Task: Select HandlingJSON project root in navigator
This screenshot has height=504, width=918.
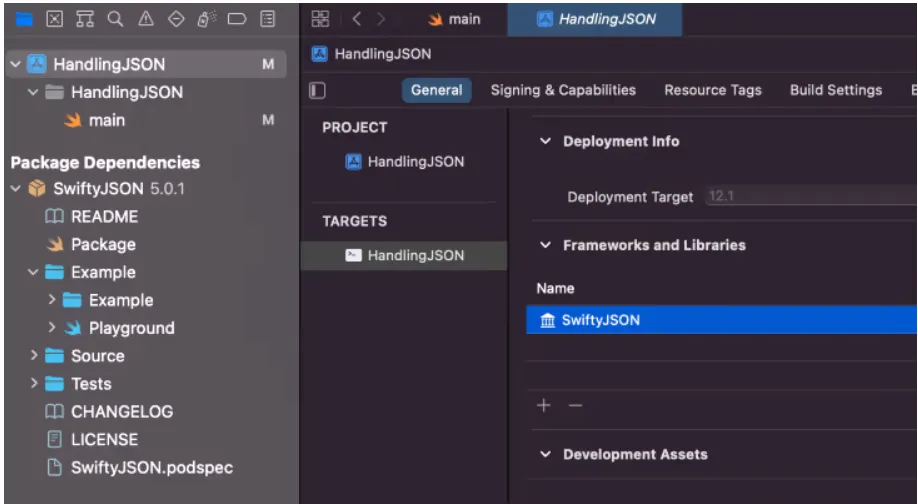Action: tap(146, 64)
